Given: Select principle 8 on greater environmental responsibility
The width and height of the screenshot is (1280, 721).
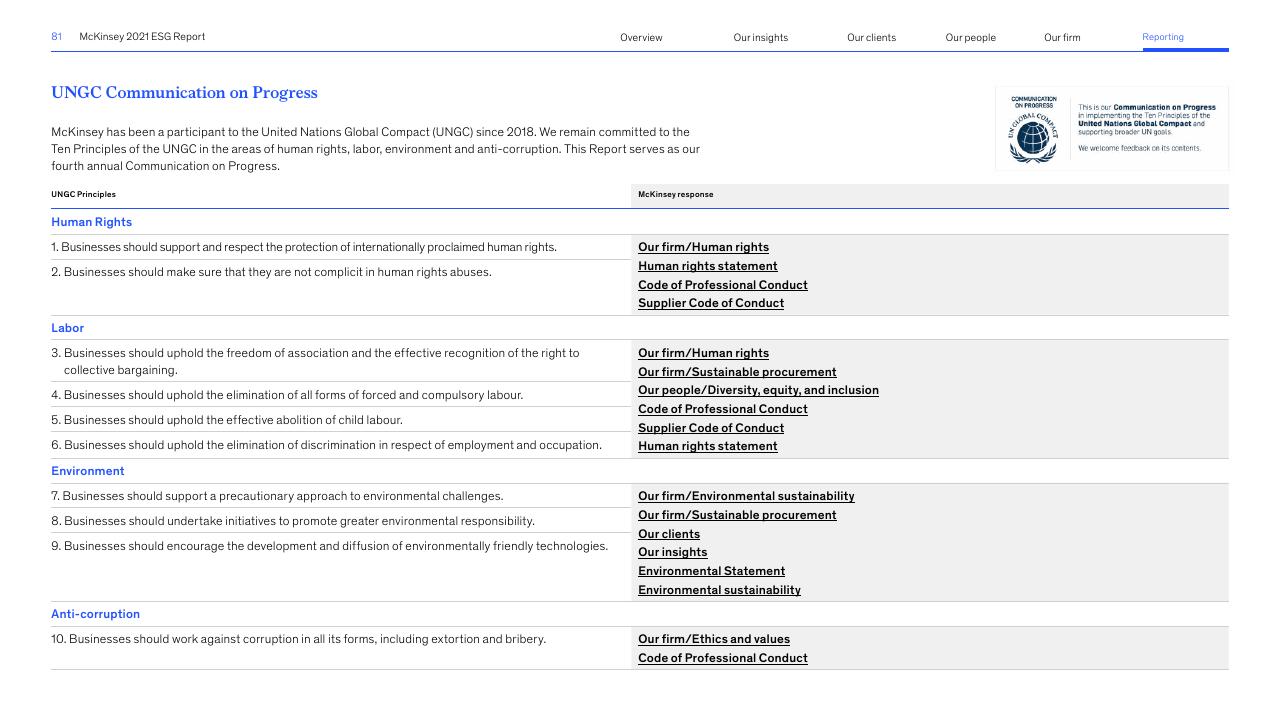Looking at the screenshot, I should coord(293,521).
